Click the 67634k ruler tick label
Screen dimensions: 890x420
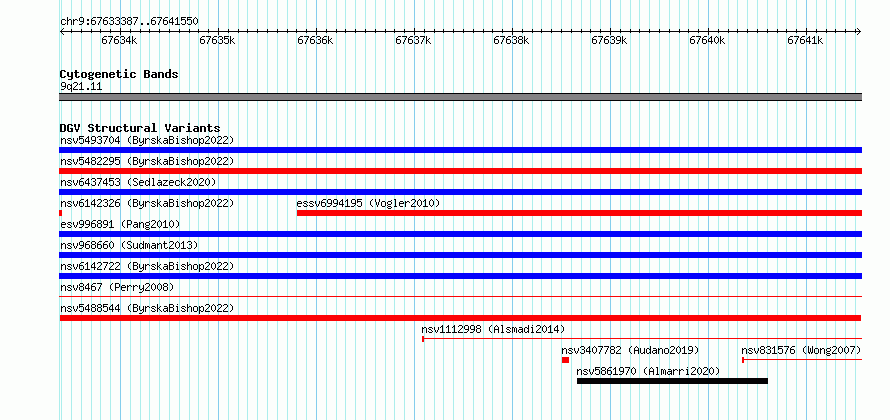[x=119, y=41]
